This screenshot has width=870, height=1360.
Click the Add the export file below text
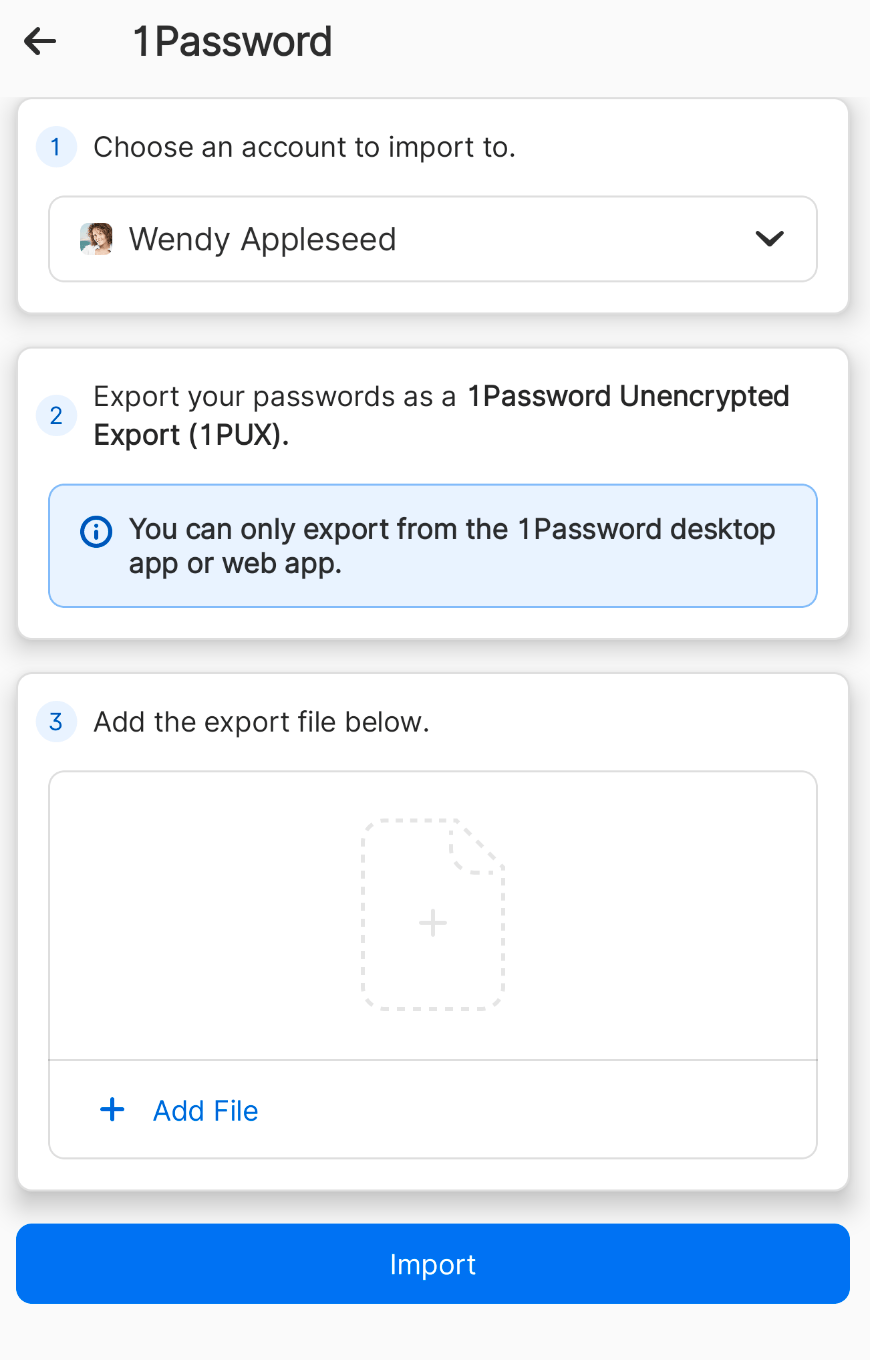pos(259,721)
